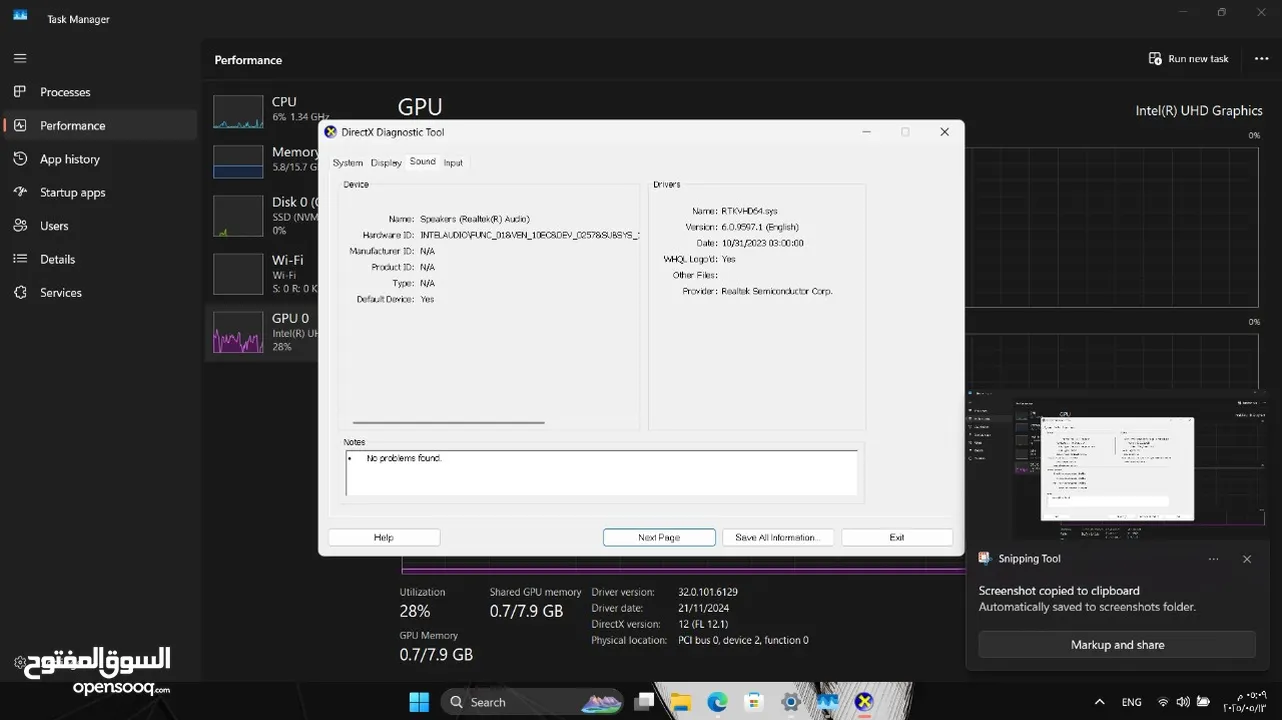1282x720 pixels.
Task: Open the Windows Start menu
Action: (x=419, y=701)
